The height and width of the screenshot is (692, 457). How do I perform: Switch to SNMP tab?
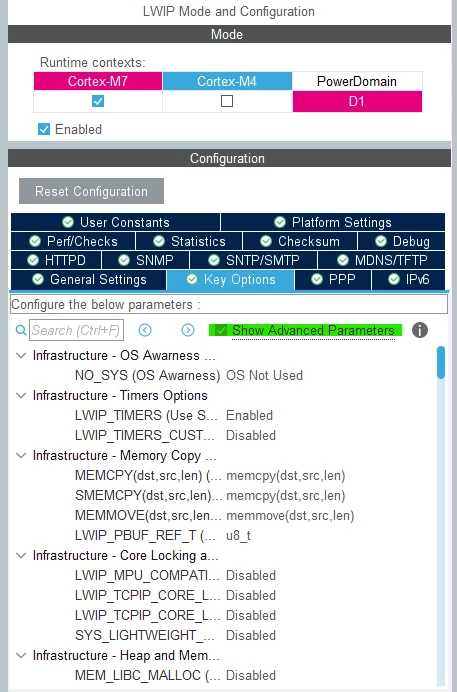coord(146,260)
